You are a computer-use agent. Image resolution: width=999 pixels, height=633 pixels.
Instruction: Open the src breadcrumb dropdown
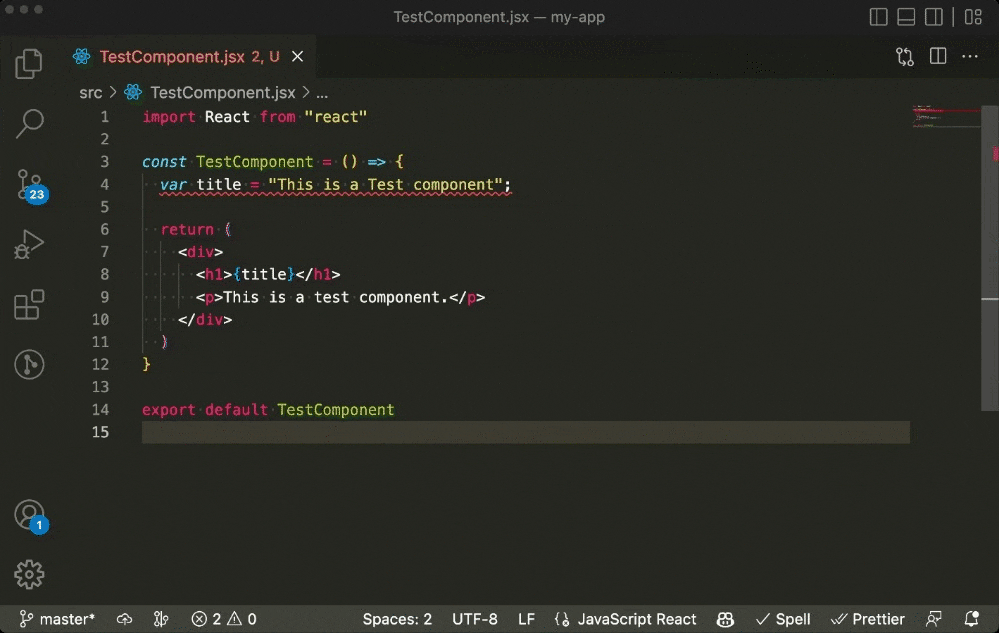coord(90,92)
